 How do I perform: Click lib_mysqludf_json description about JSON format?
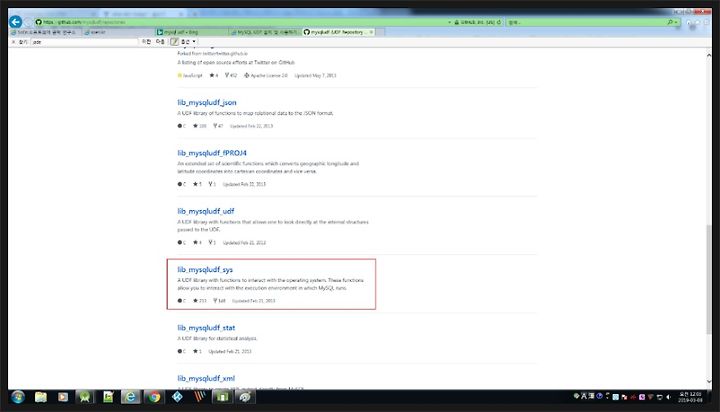255,113
